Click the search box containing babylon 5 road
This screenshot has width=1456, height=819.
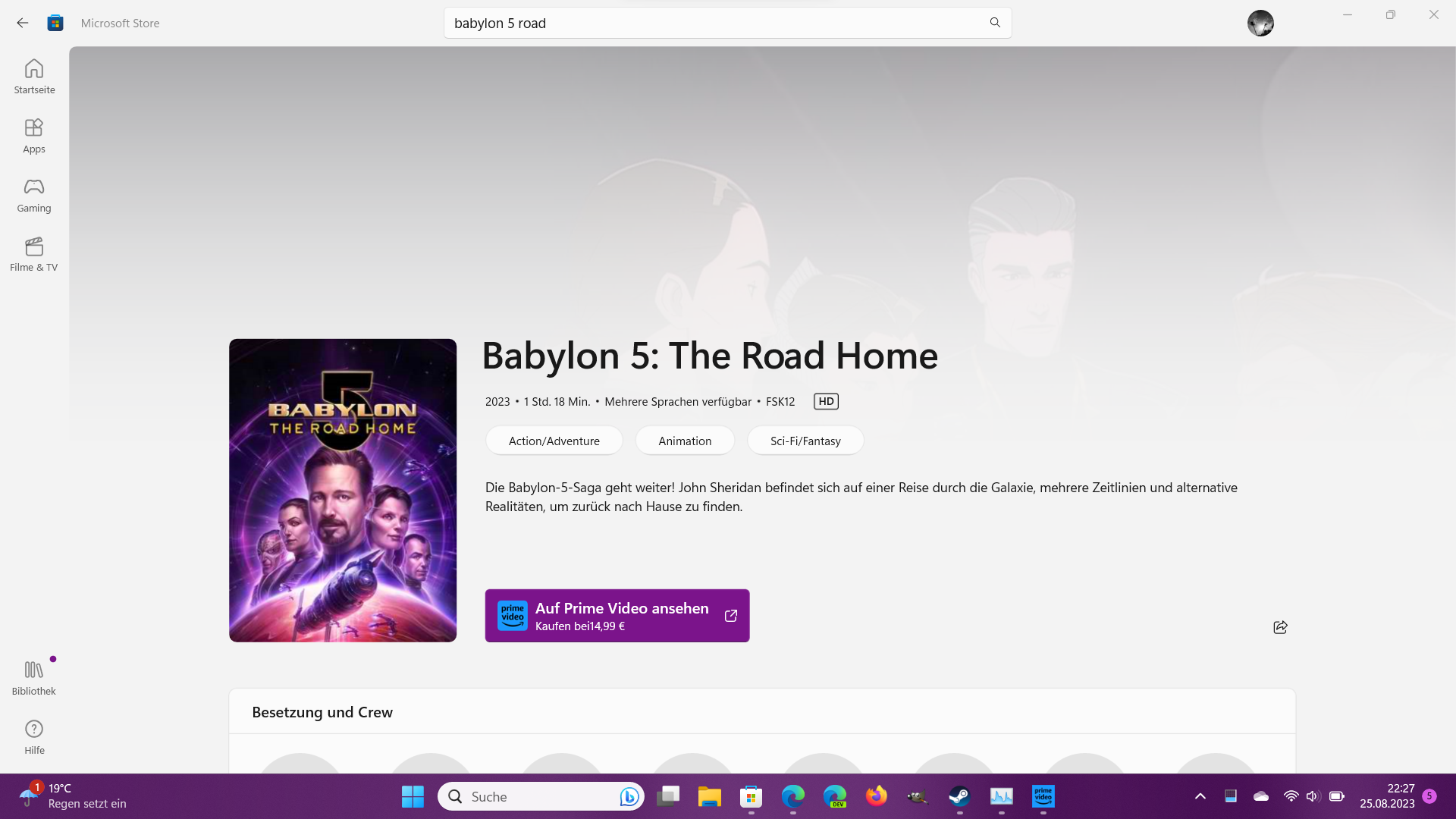(713, 23)
